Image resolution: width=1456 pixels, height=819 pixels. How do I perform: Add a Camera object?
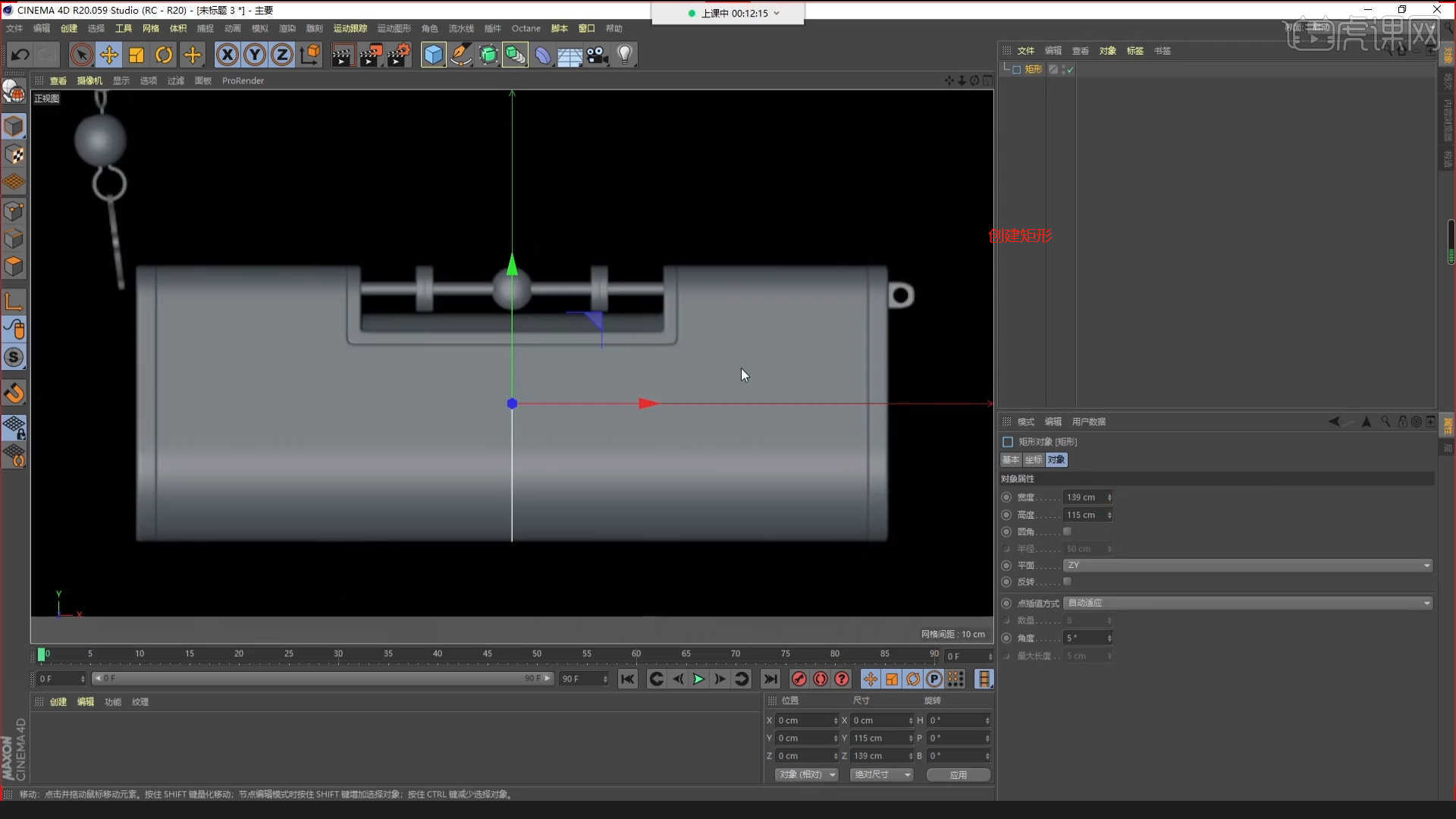coord(598,55)
